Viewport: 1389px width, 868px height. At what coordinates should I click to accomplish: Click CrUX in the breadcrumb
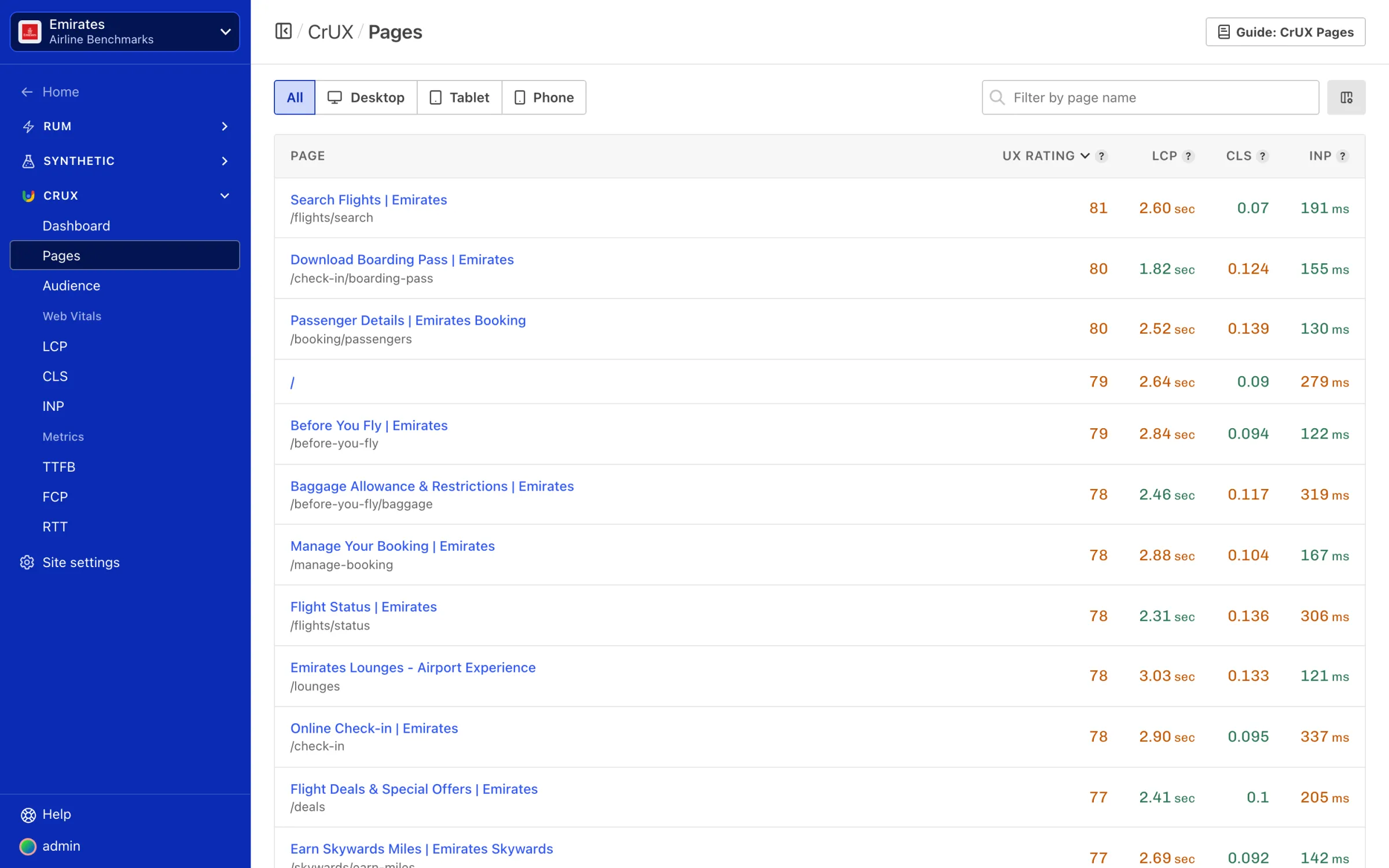pyautogui.click(x=330, y=32)
